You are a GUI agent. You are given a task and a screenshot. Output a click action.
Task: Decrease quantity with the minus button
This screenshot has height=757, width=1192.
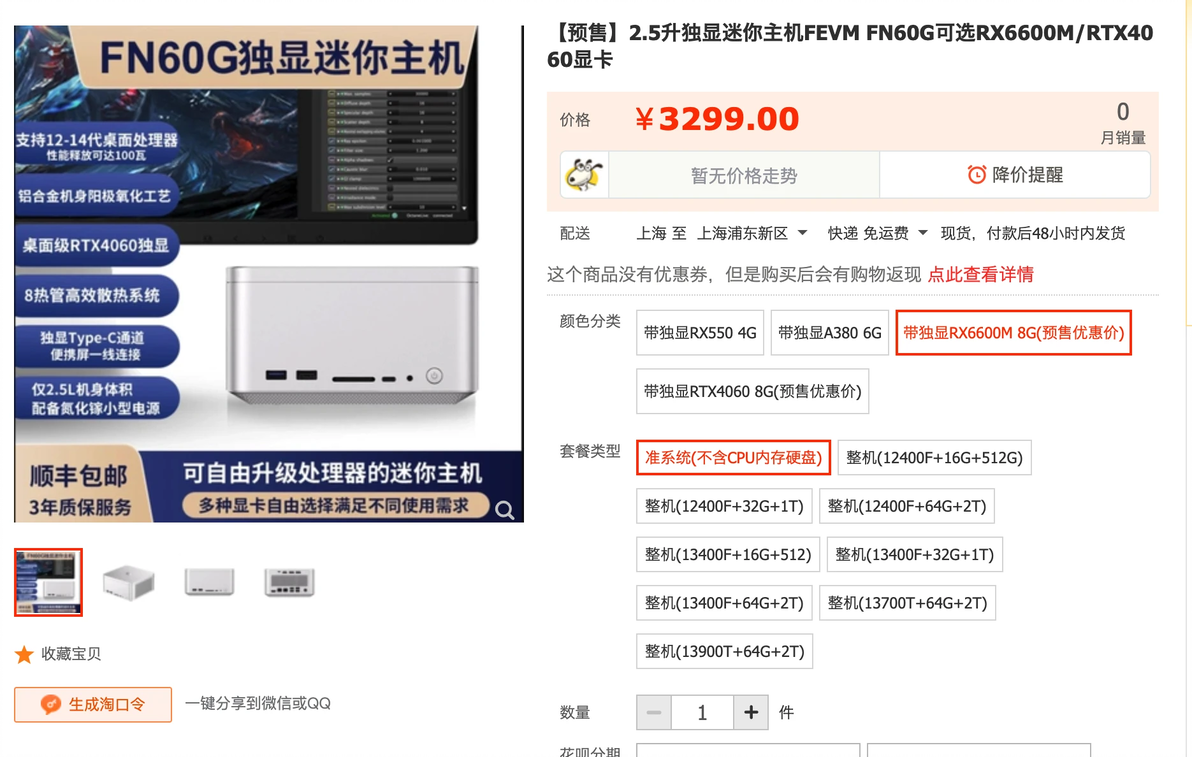tap(654, 712)
